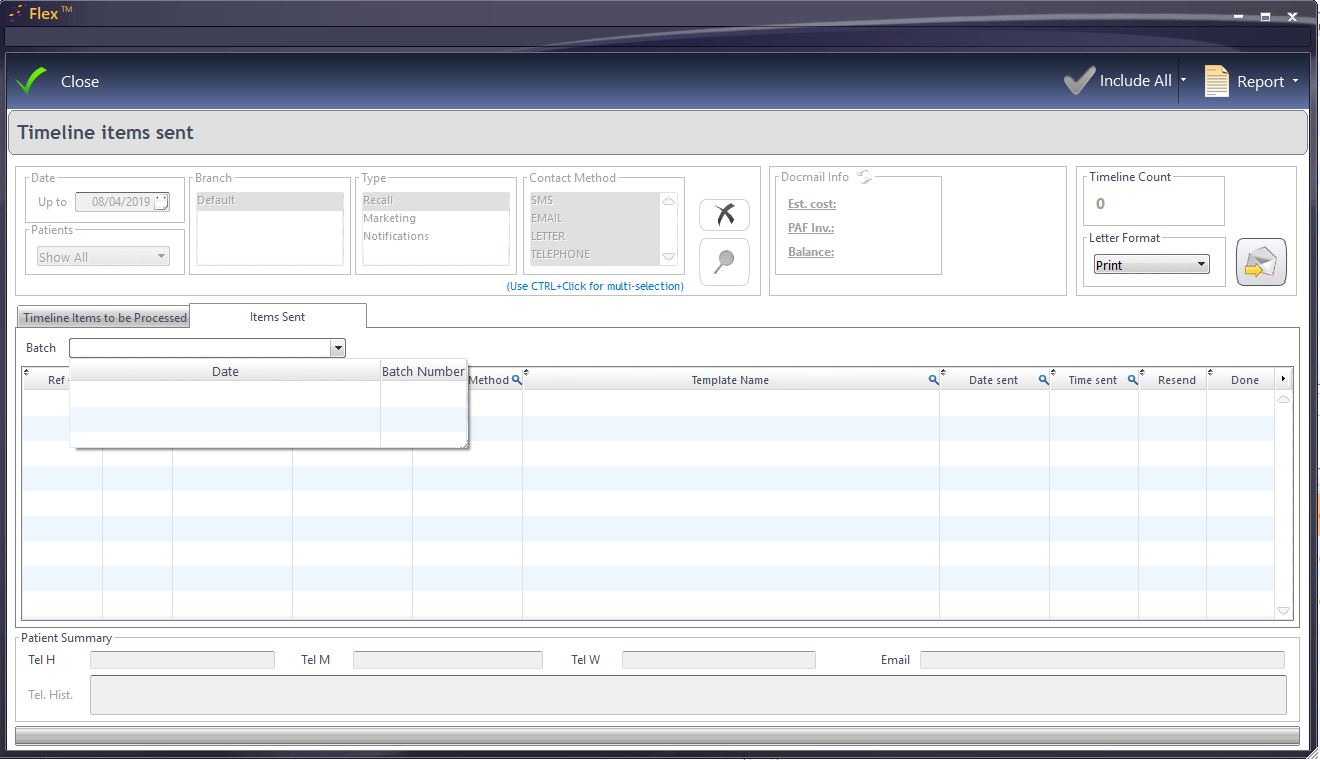
Task: Click the PAF Inv. link
Action: pos(811,228)
